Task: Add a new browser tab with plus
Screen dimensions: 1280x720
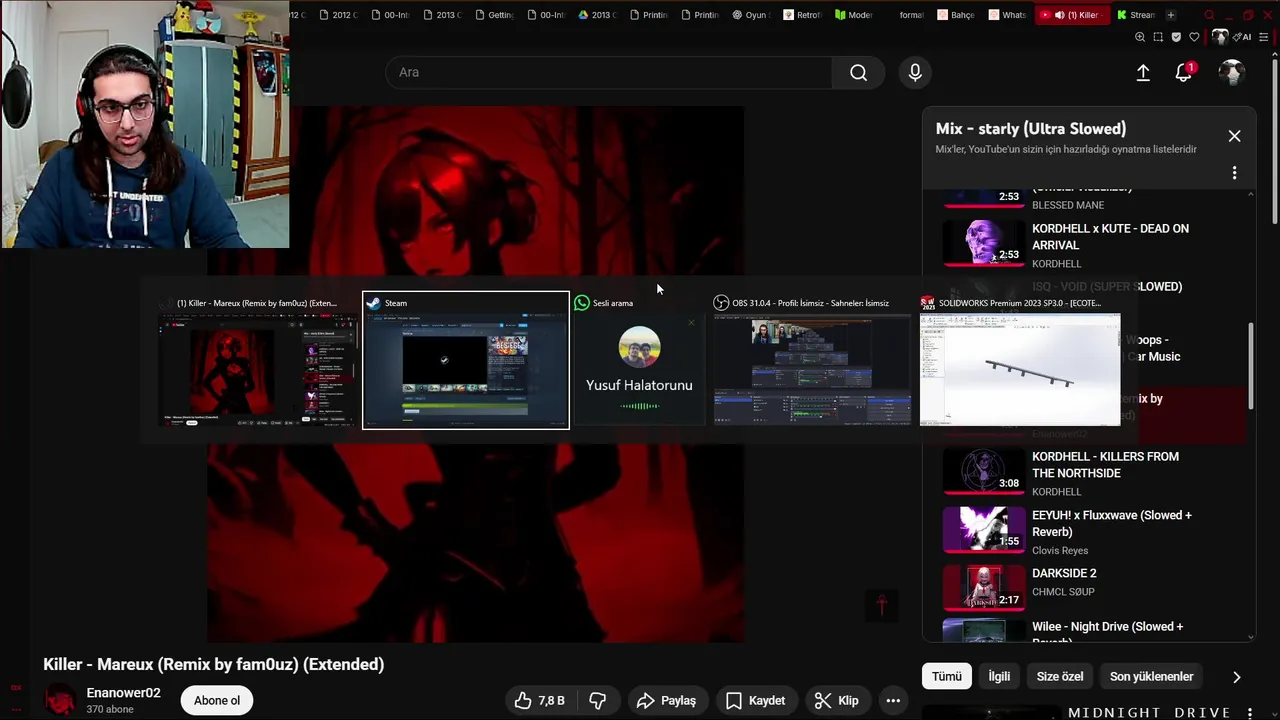Action: point(1170,15)
